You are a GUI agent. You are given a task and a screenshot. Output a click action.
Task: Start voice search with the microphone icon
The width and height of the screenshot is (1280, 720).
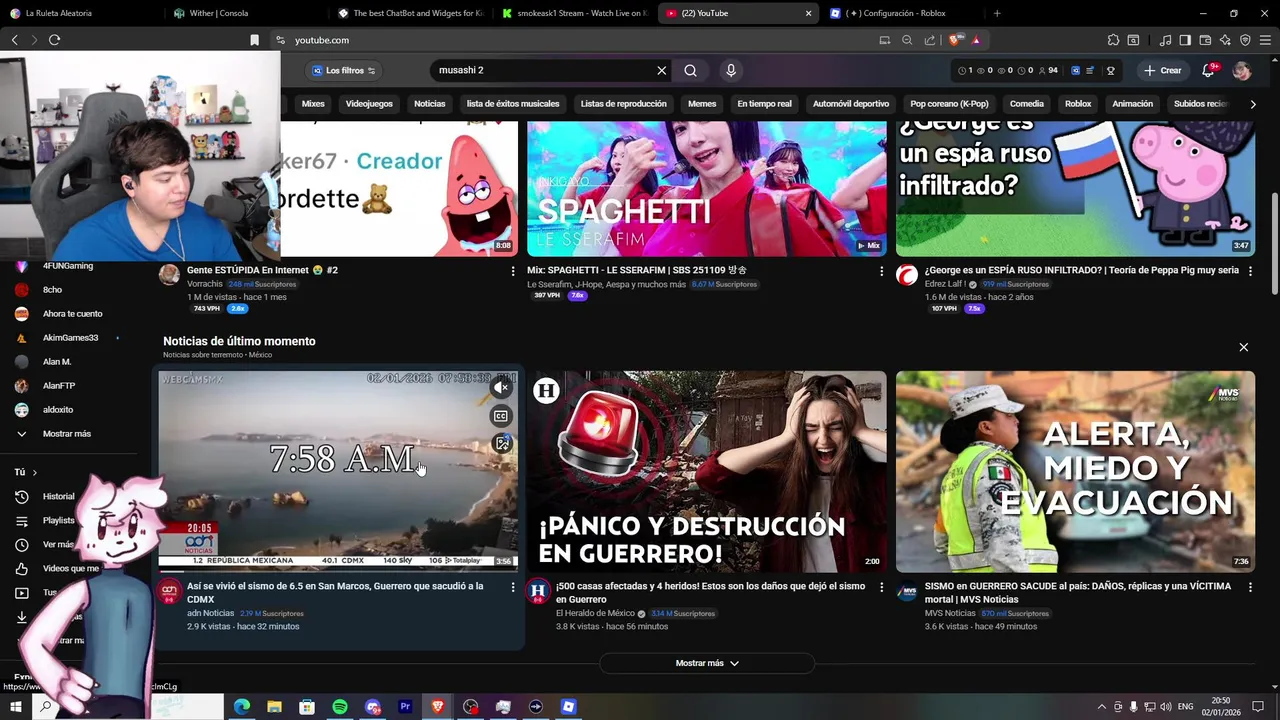click(x=731, y=71)
